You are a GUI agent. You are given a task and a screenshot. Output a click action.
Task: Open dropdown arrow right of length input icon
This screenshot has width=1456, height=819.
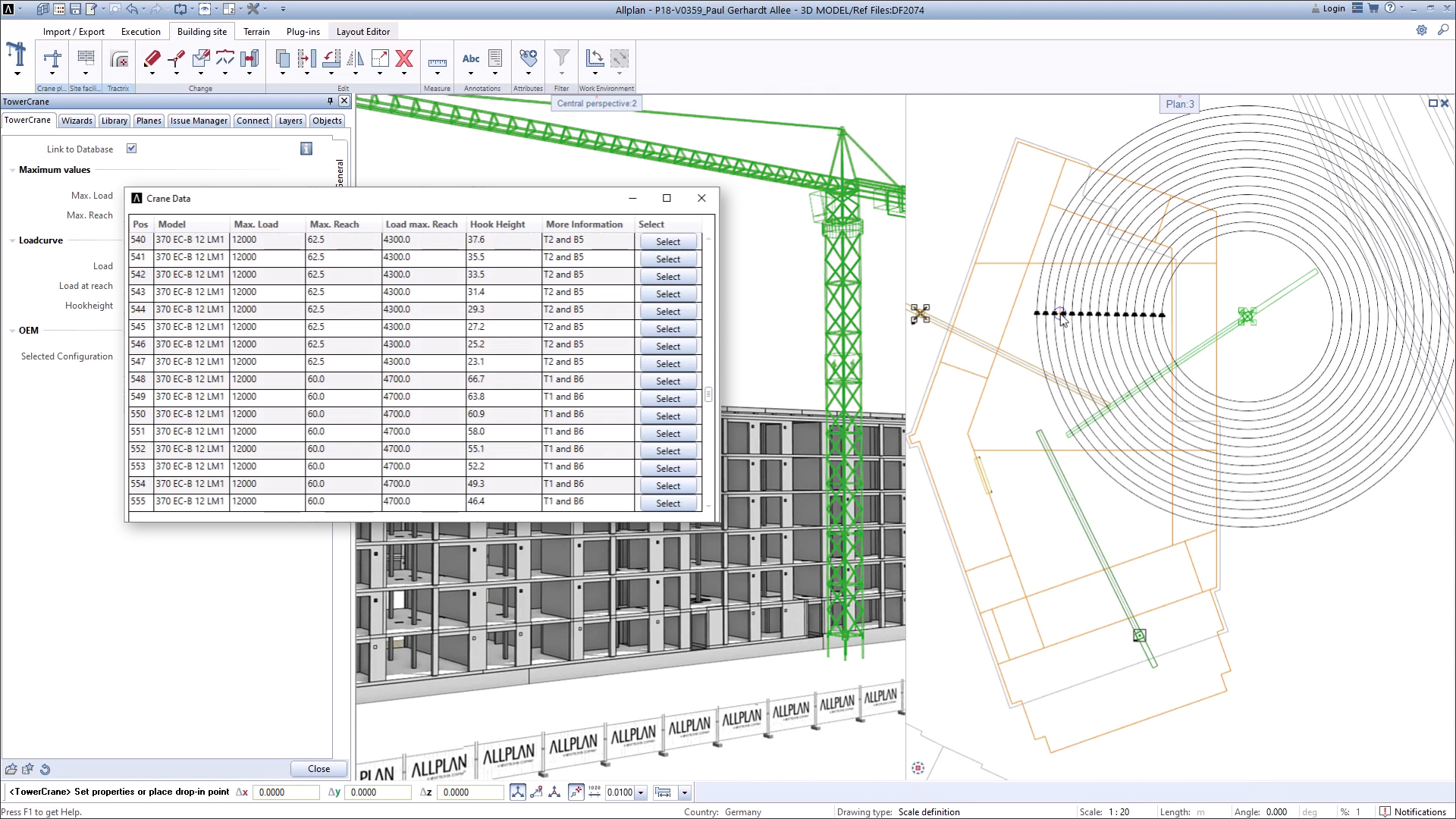tap(684, 792)
